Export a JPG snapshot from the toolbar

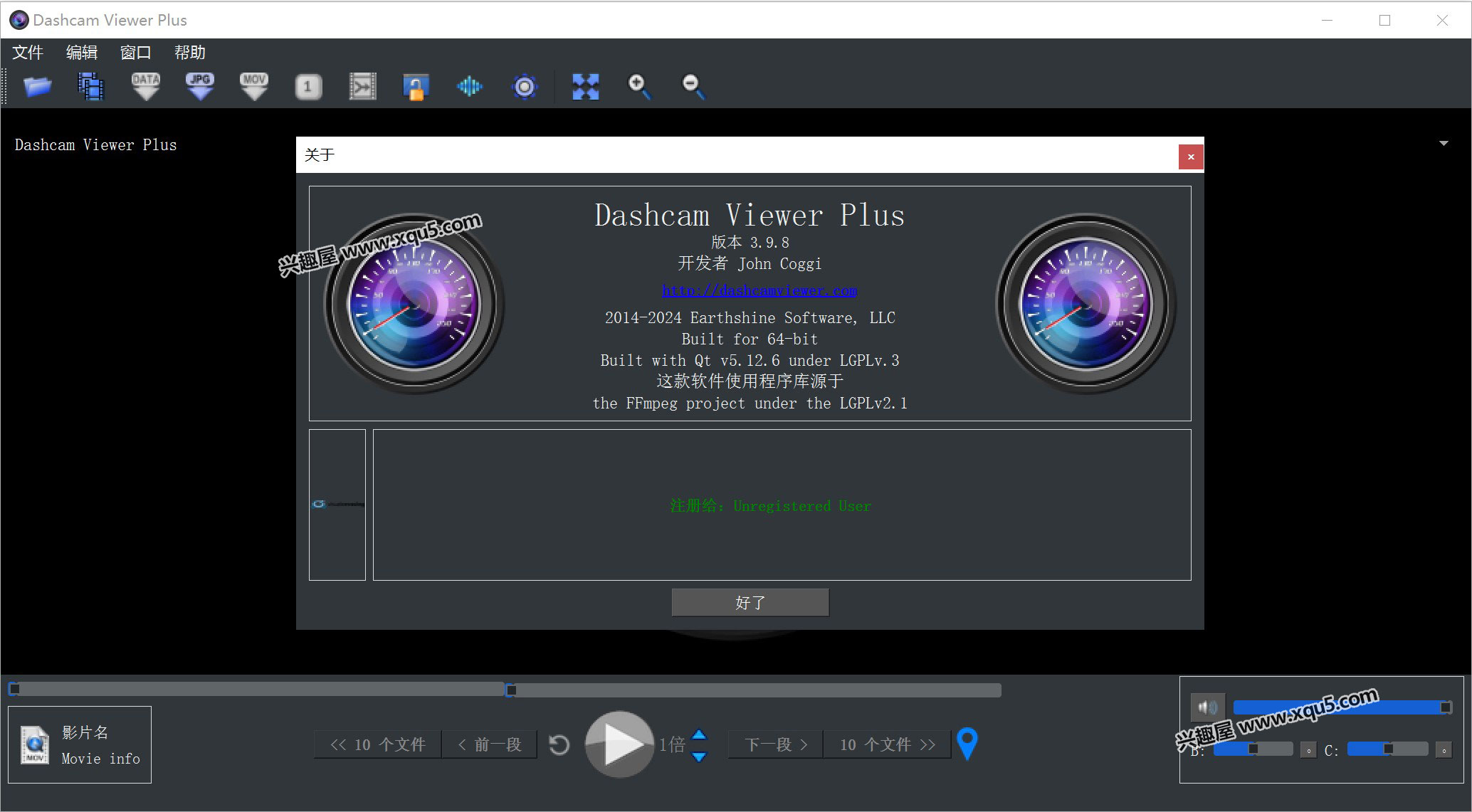(x=200, y=87)
